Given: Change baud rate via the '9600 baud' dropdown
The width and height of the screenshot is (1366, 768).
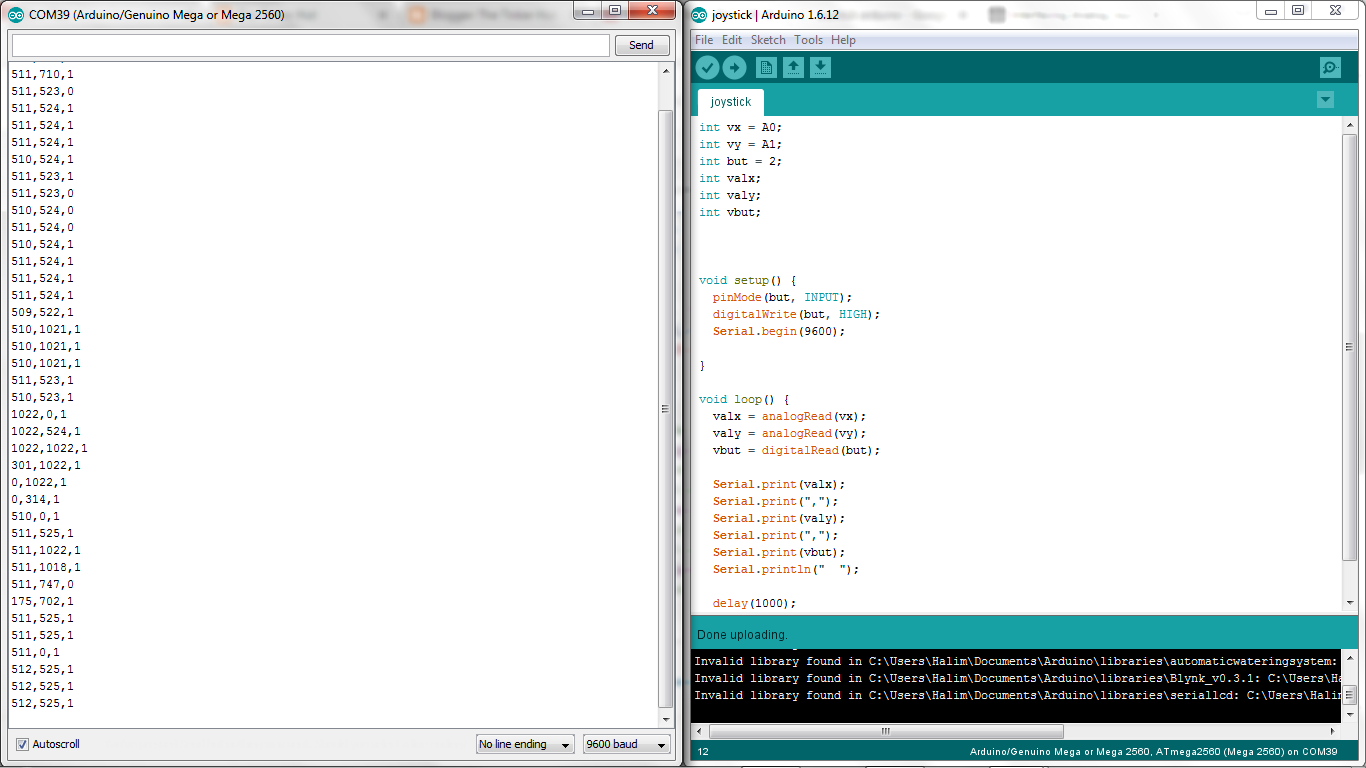Looking at the screenshot, I should (626, 744).
